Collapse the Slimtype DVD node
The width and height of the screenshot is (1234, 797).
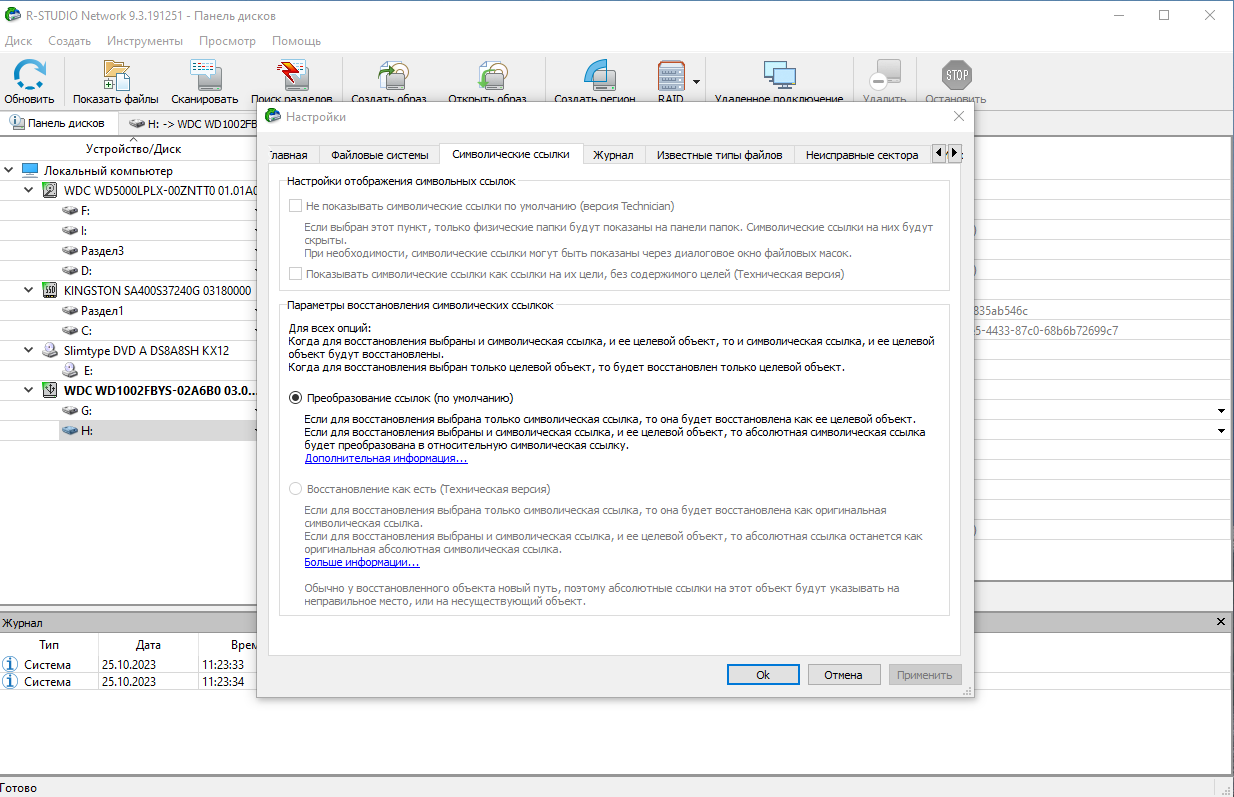(28, 350)
